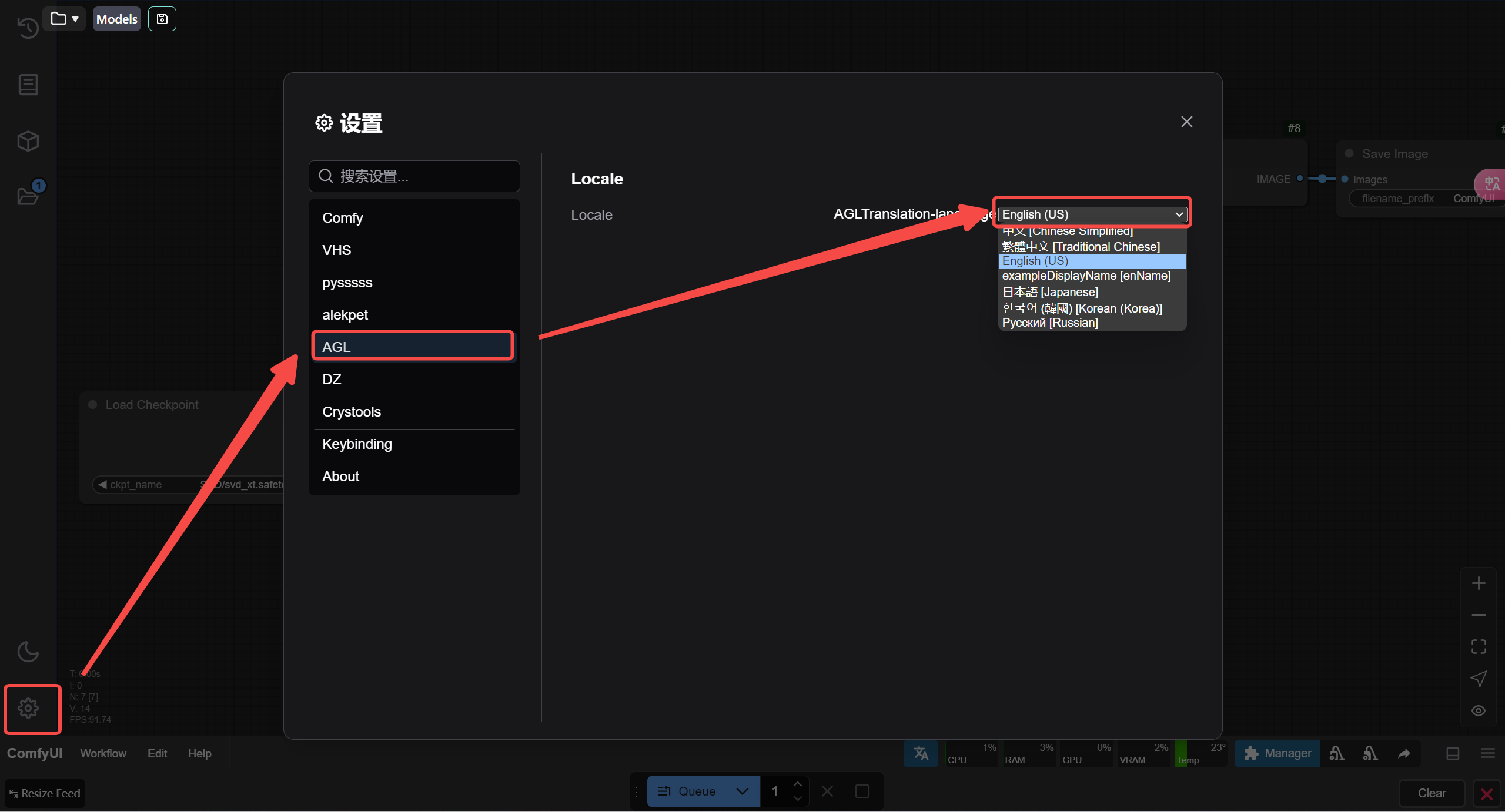The width and height of the screenshot is (1505, 812).
Task: Open the folder dropdown arrow
Action: pyautogui.click(x=75, y=19)
